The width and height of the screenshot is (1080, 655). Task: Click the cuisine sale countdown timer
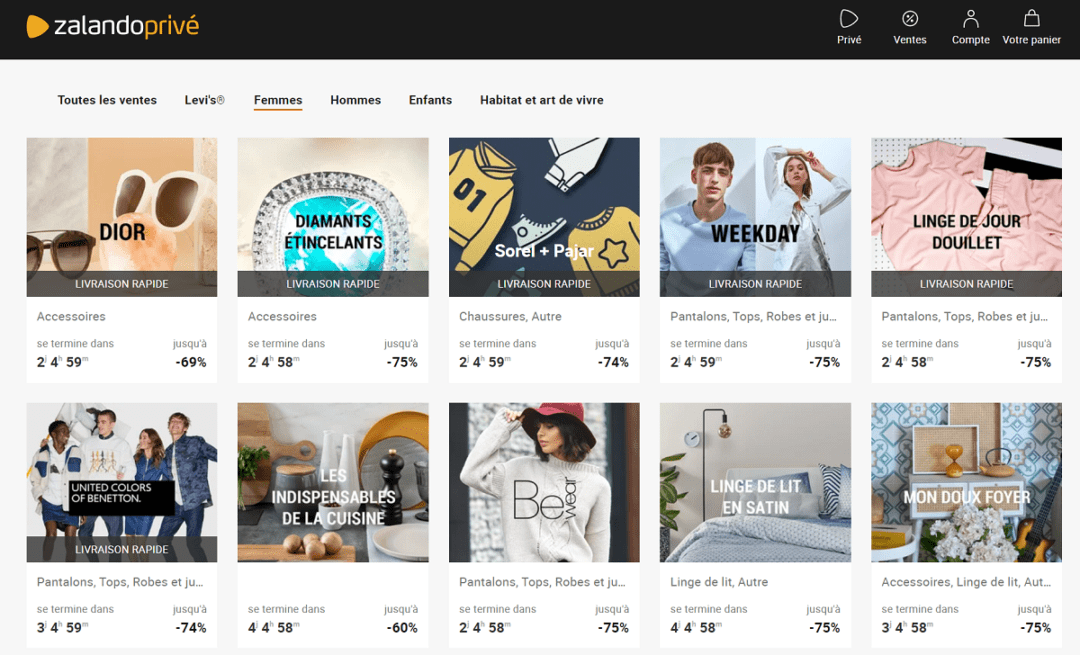[x=273, y=627]
